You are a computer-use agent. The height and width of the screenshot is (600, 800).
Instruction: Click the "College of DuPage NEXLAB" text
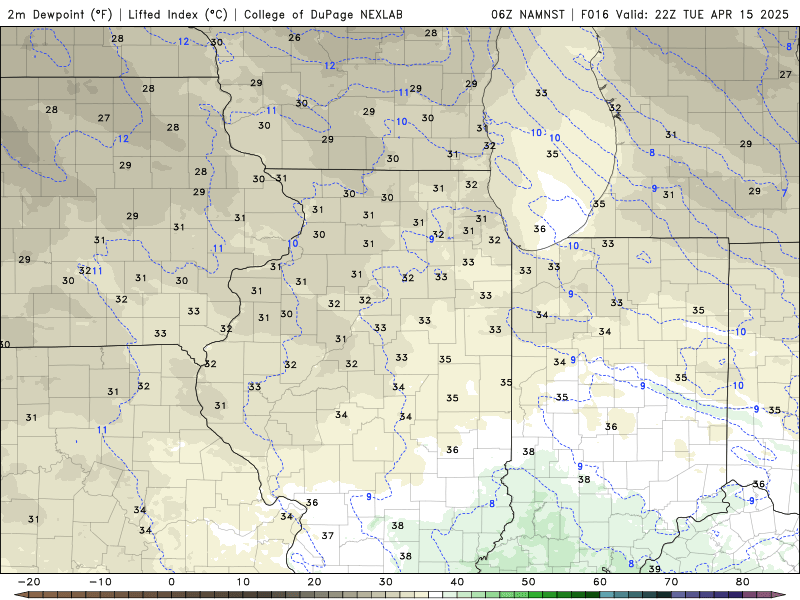coord(323,14)
